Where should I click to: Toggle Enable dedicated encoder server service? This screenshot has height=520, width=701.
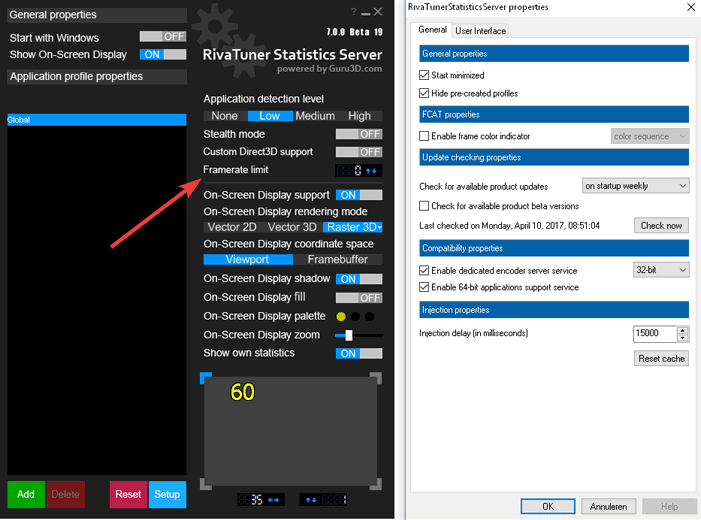[424, 270]
